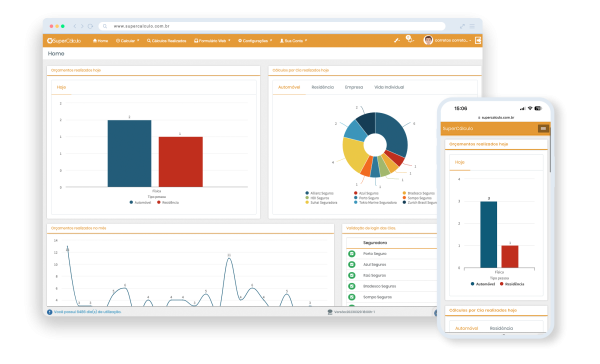Click the info icon in the desktop footer
The height and width of the screenshot is (364, 600).
(x=50, y=312)
